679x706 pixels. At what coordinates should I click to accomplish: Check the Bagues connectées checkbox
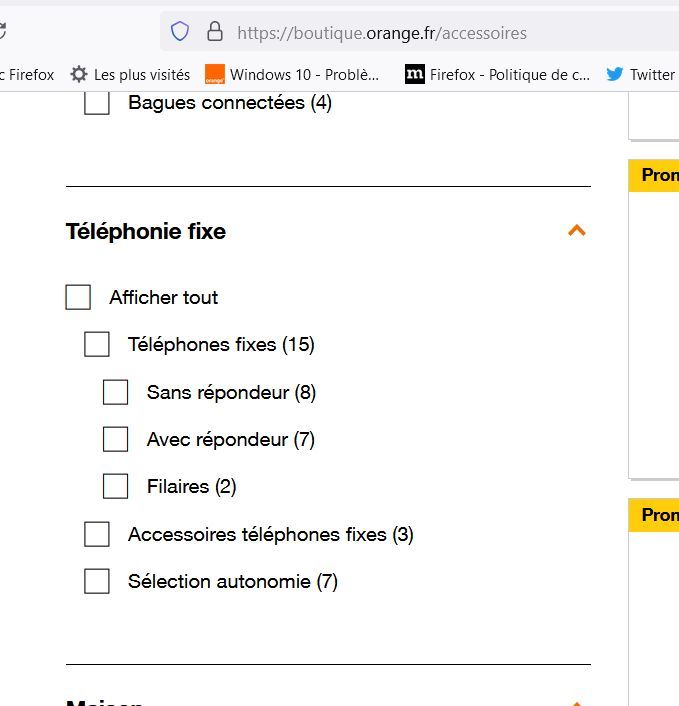tap(97, 102)
